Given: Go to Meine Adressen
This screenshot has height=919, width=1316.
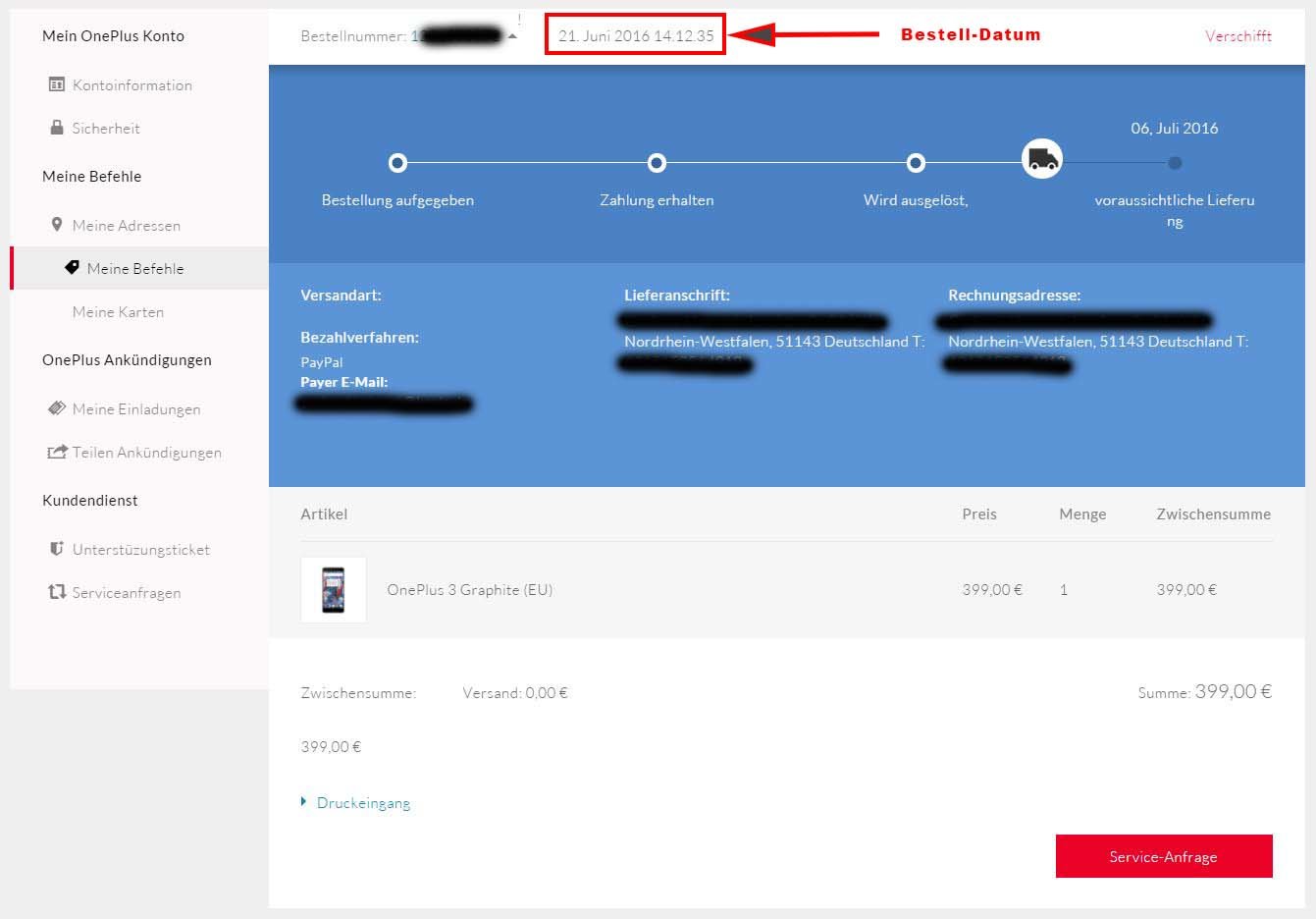Looking at the screenshot, I should point(127,226).
